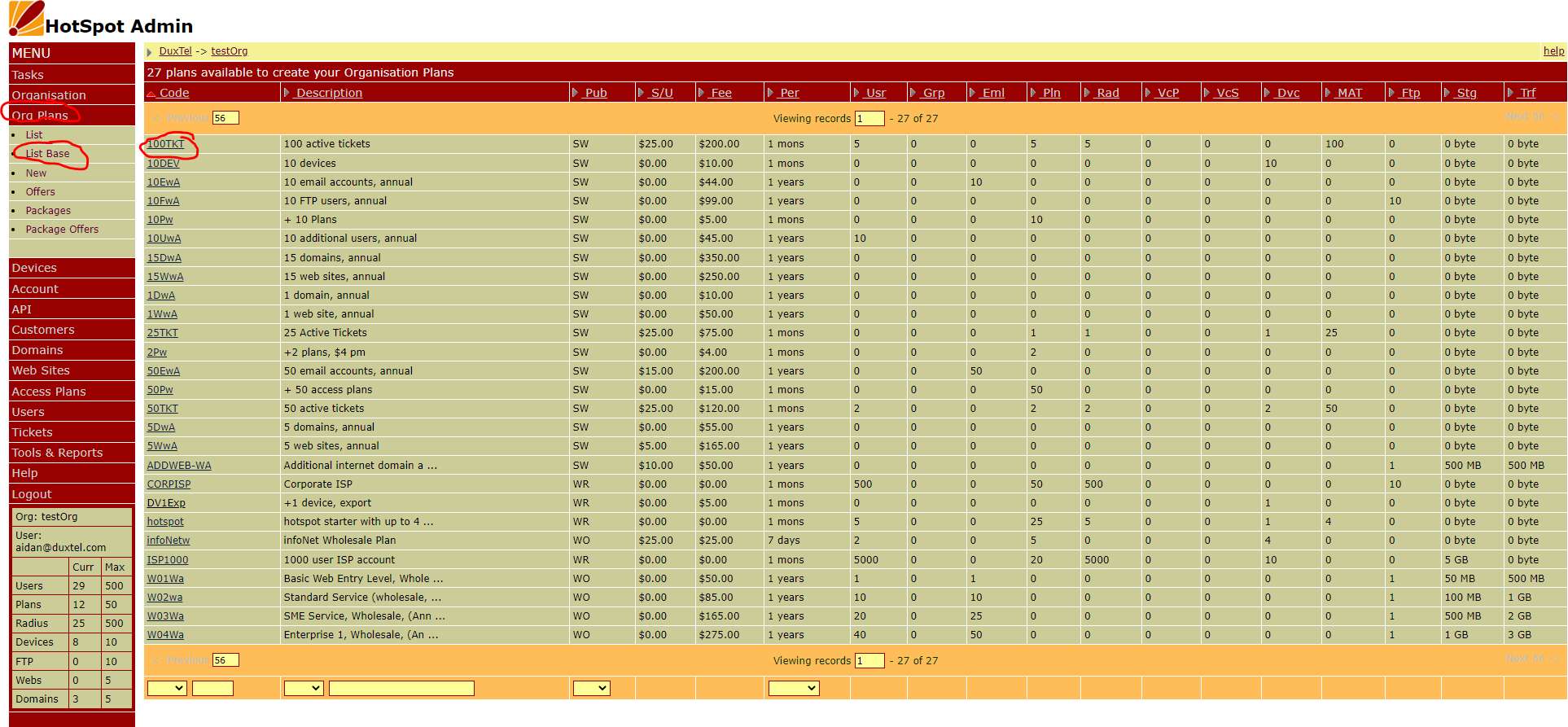The image size is (1568, 727).
Task: Click the breadcrumb arrow before DuxTel
Action: coord(150,52)
